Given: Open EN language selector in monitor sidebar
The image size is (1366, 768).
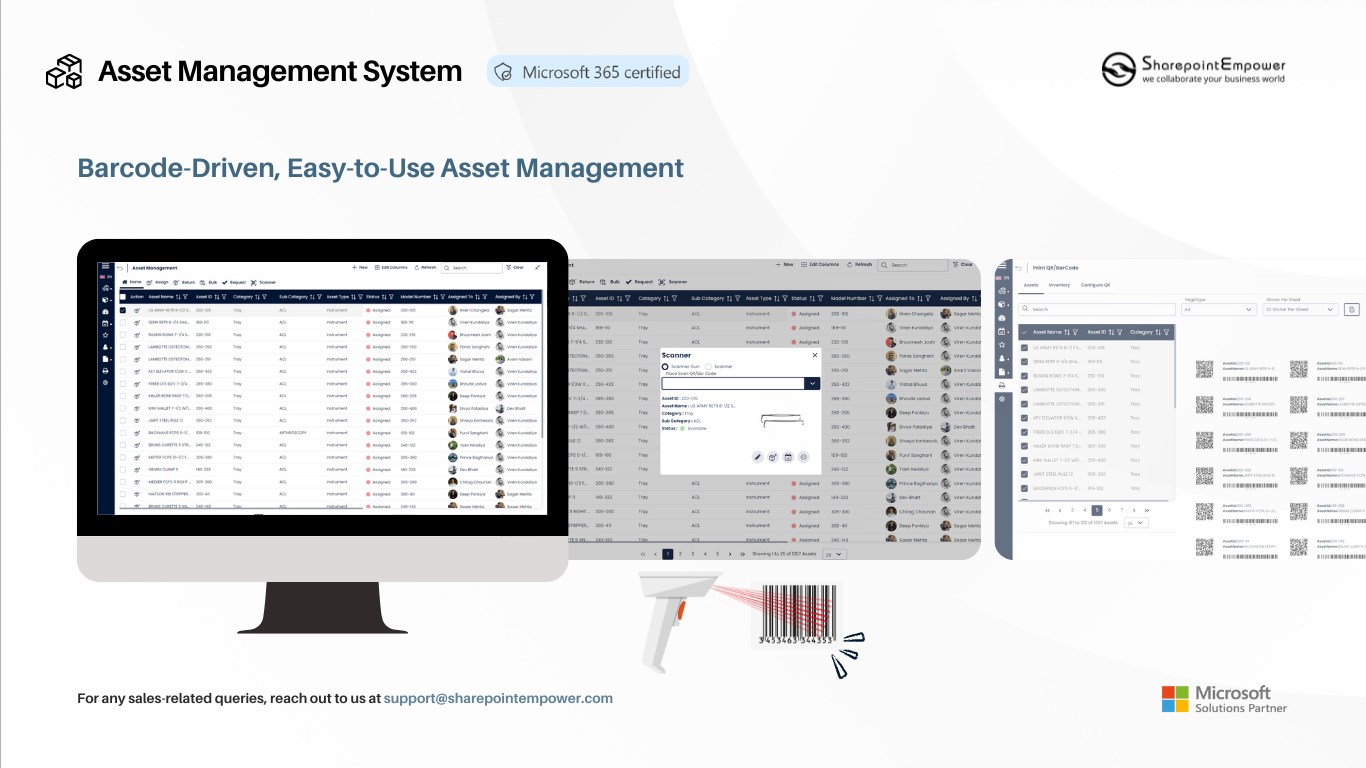Looking at the screenshot, I should click(x=105, y=277).
